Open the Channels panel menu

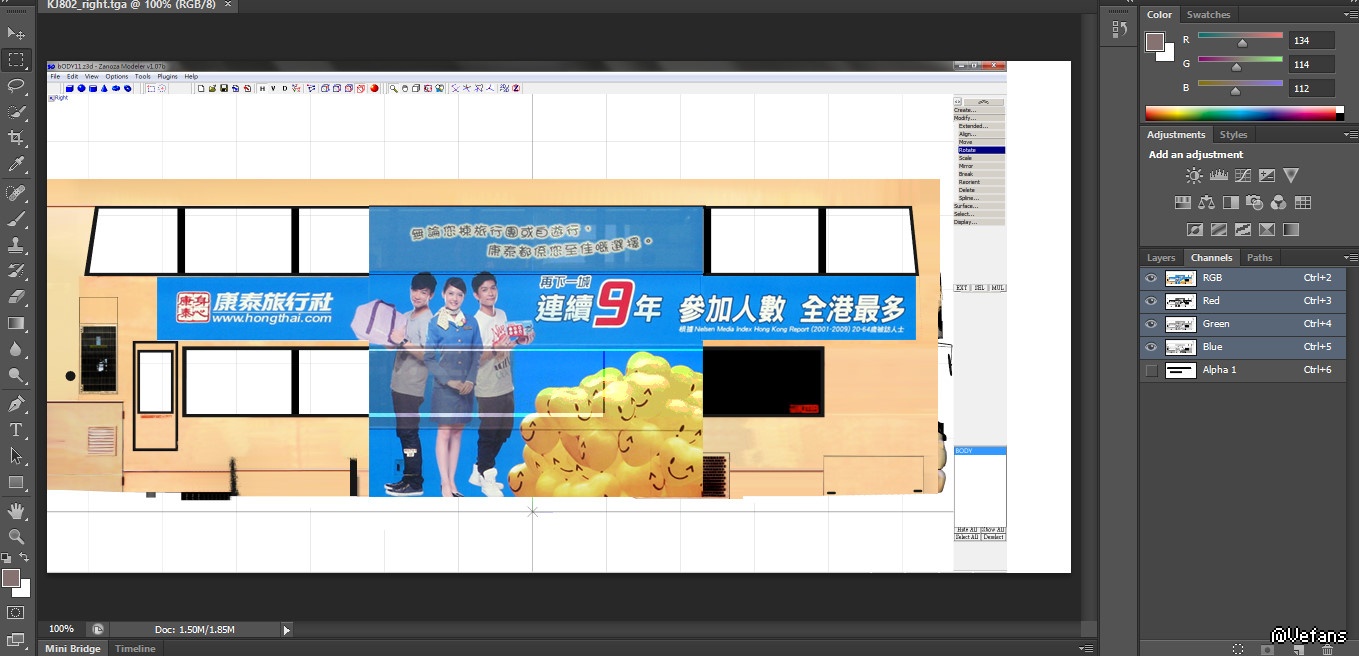click(1350, 258)
